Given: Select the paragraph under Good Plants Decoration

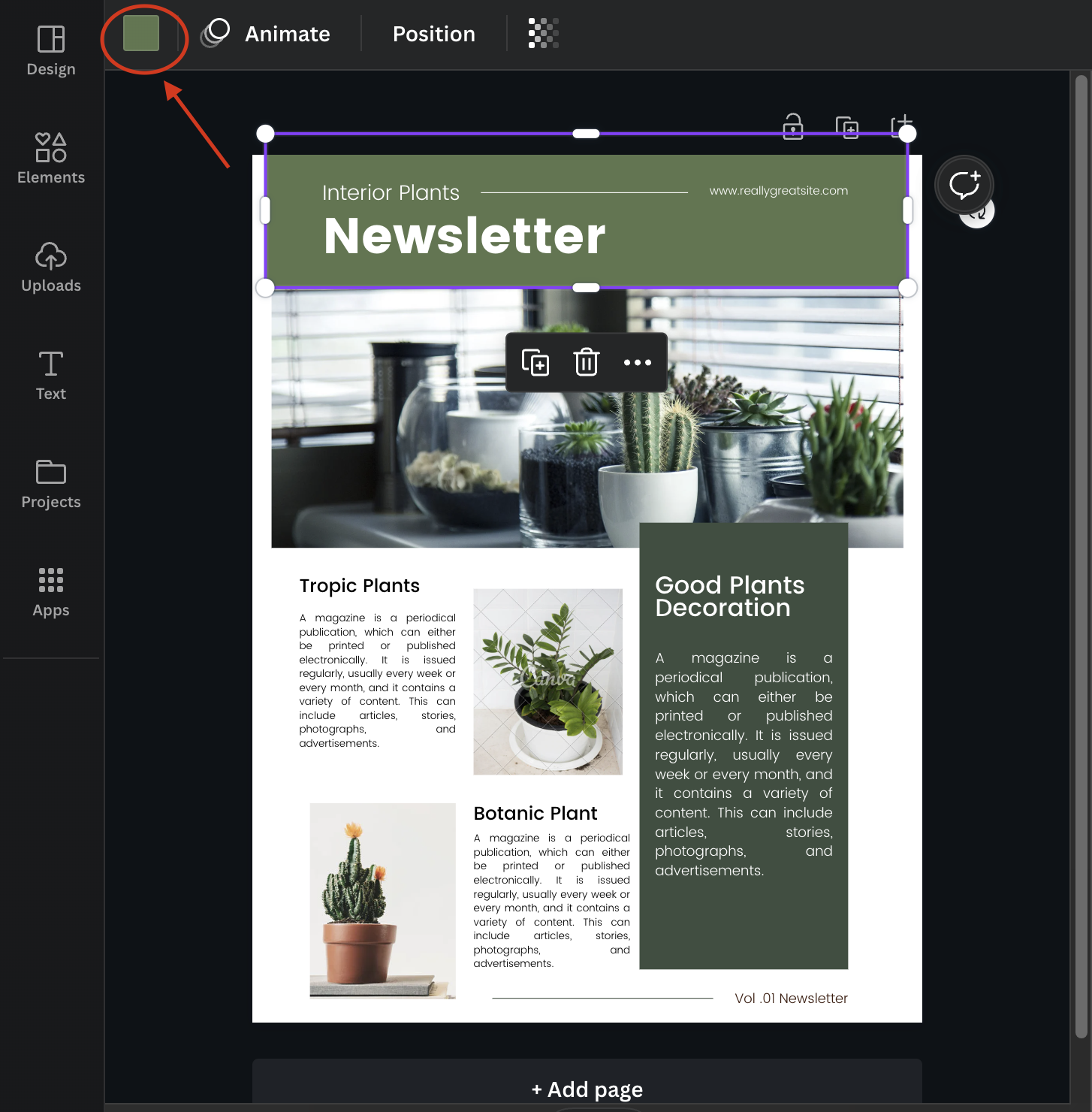Looking at the screenshot, I should [x=744, y=764].
